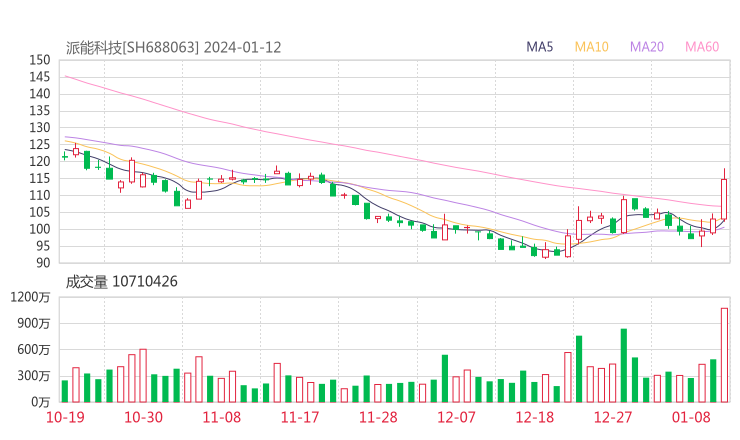Click the MA60 legend label
Image resolution: width=740 pixels, height=440 pixels.
coord(702,47)
